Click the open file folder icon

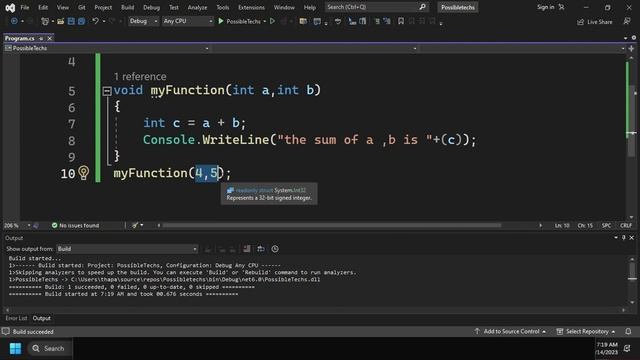[60, 21]
